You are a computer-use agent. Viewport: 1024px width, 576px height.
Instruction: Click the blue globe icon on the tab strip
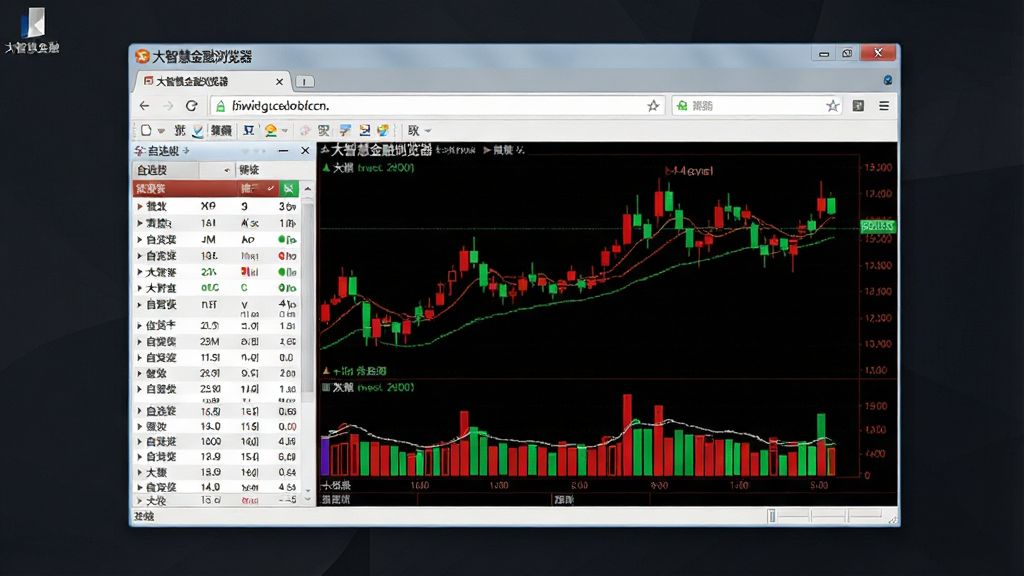(888, 80)
